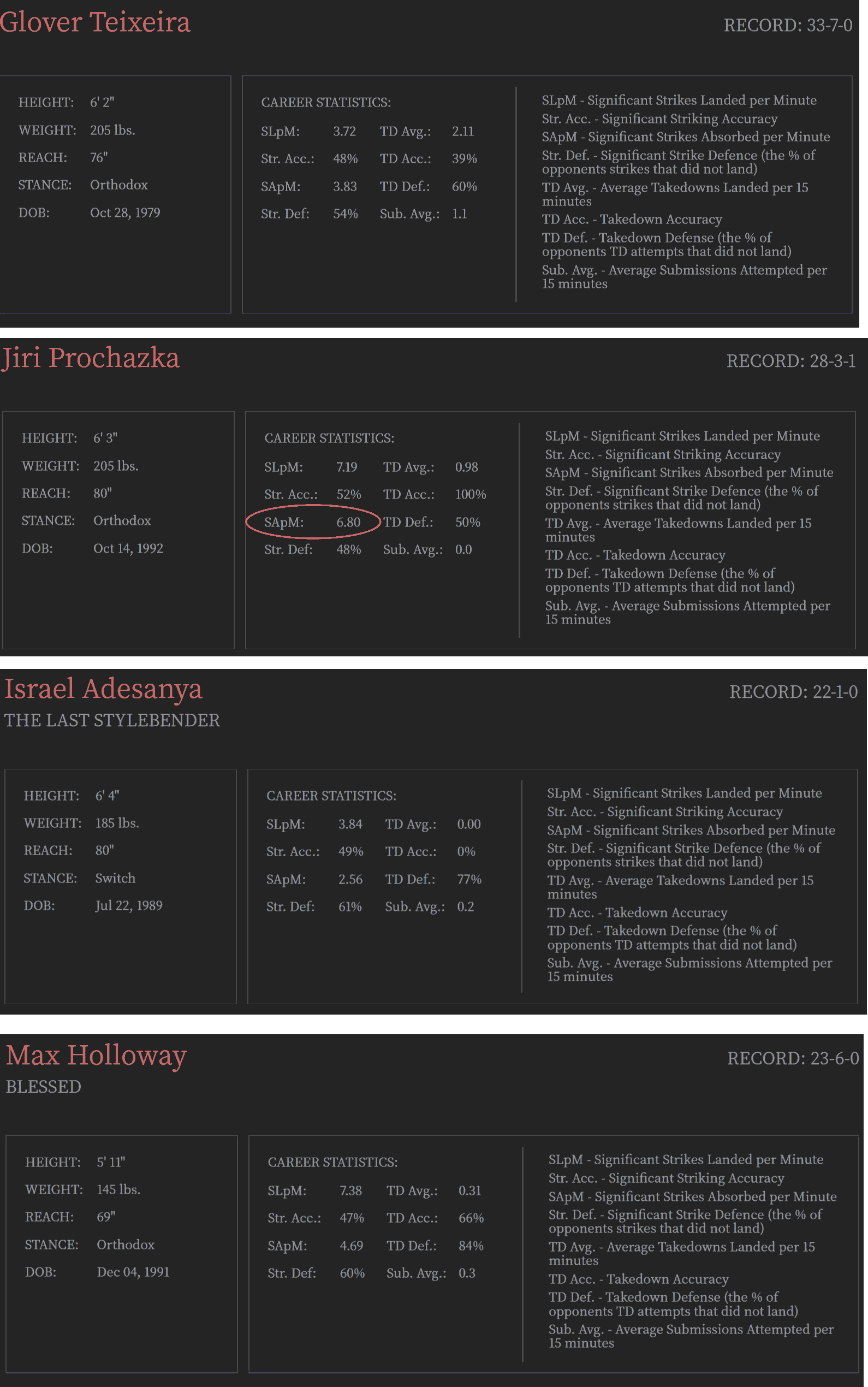Click Prochazka's Sub. Avg. value 0.0
The width and height of the screenshot is (868, 1387).
[463, 549]
